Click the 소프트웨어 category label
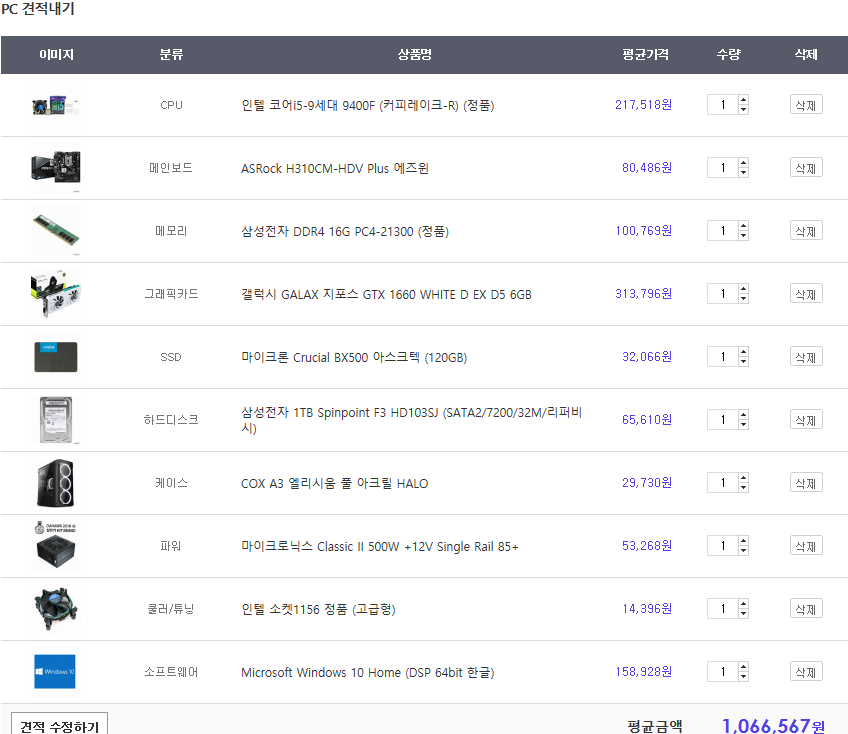 pyautogui.click(x=171, y=672)
